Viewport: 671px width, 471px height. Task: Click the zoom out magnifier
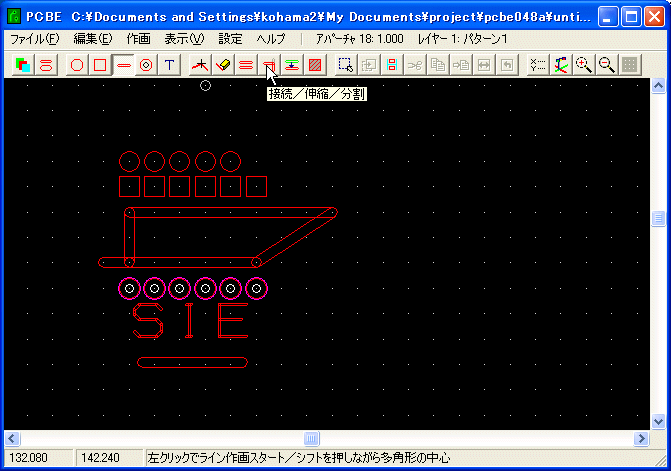coord(606,65)
